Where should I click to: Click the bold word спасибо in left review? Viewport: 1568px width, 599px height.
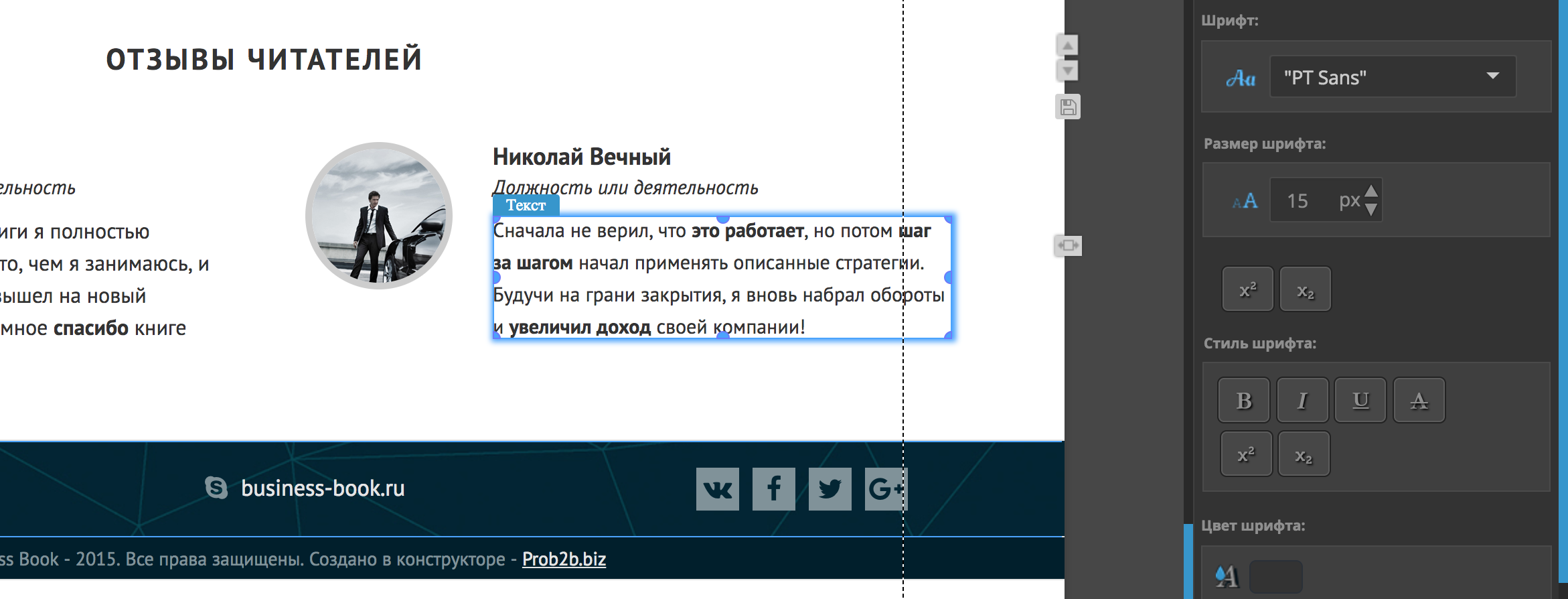pos(91,328)
